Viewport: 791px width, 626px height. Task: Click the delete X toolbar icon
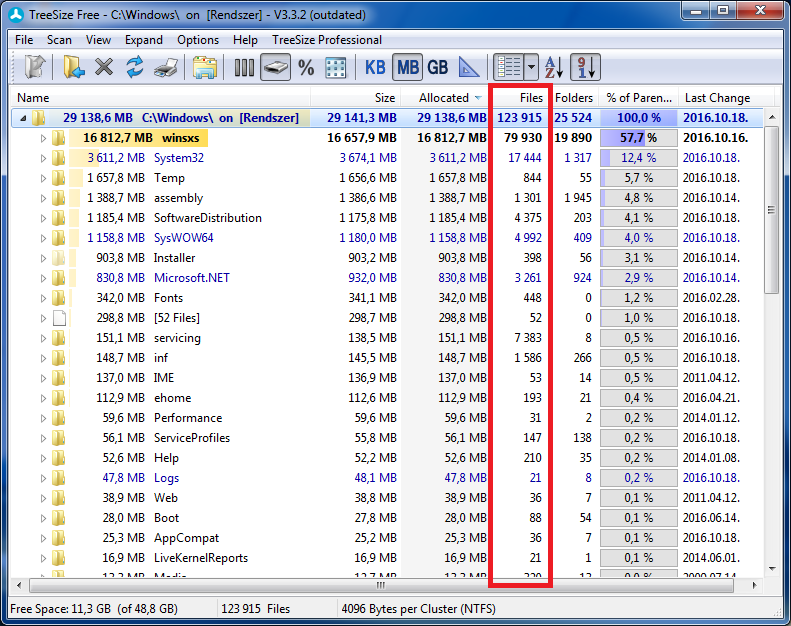click(104, 67)
